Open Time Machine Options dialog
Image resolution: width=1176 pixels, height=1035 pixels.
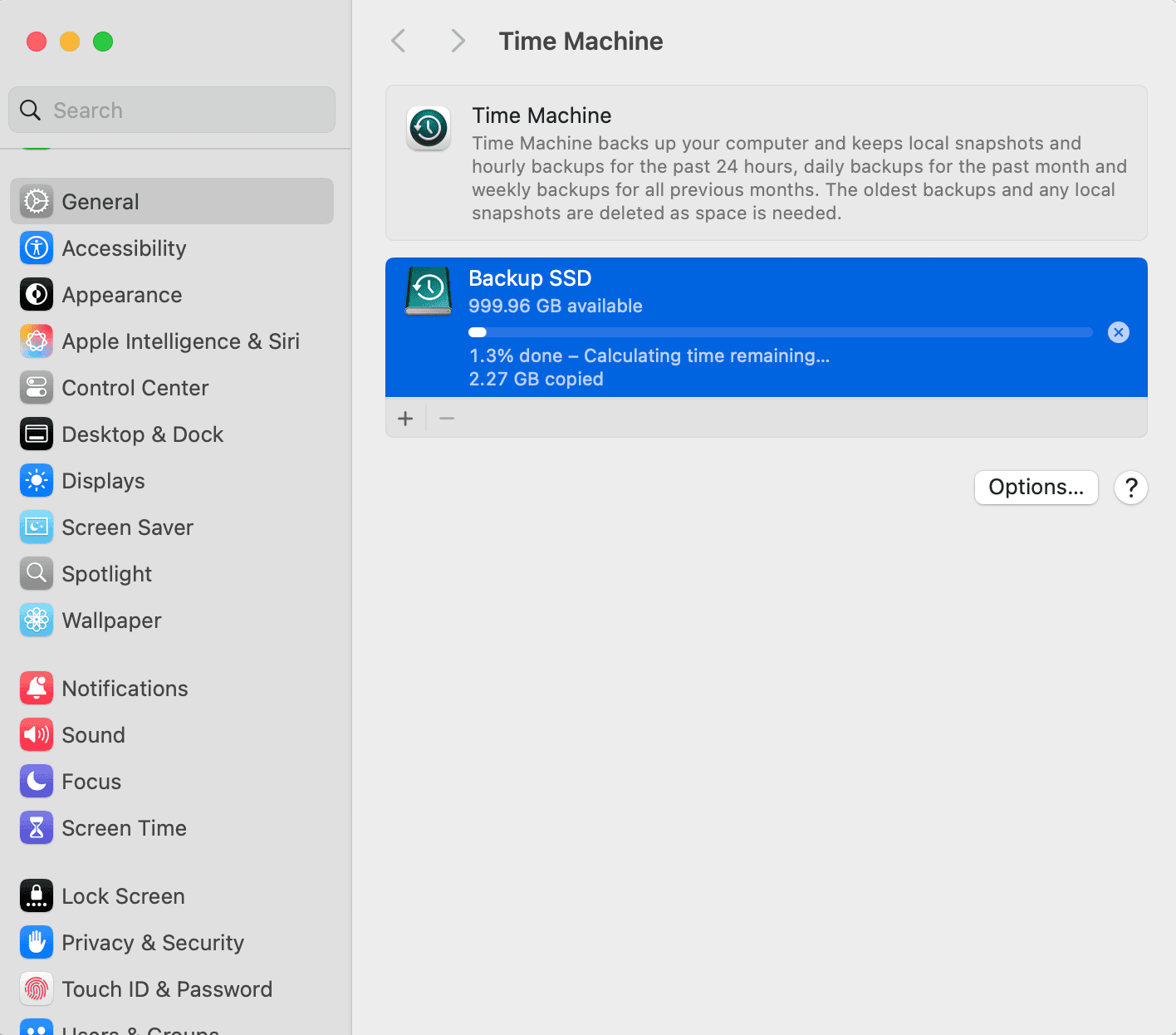click(x=1036, y=487)
